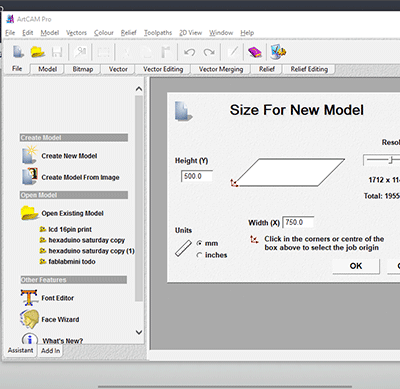Click the Assistant panel vertical scrollbar thumb

[x=139, y=199]
